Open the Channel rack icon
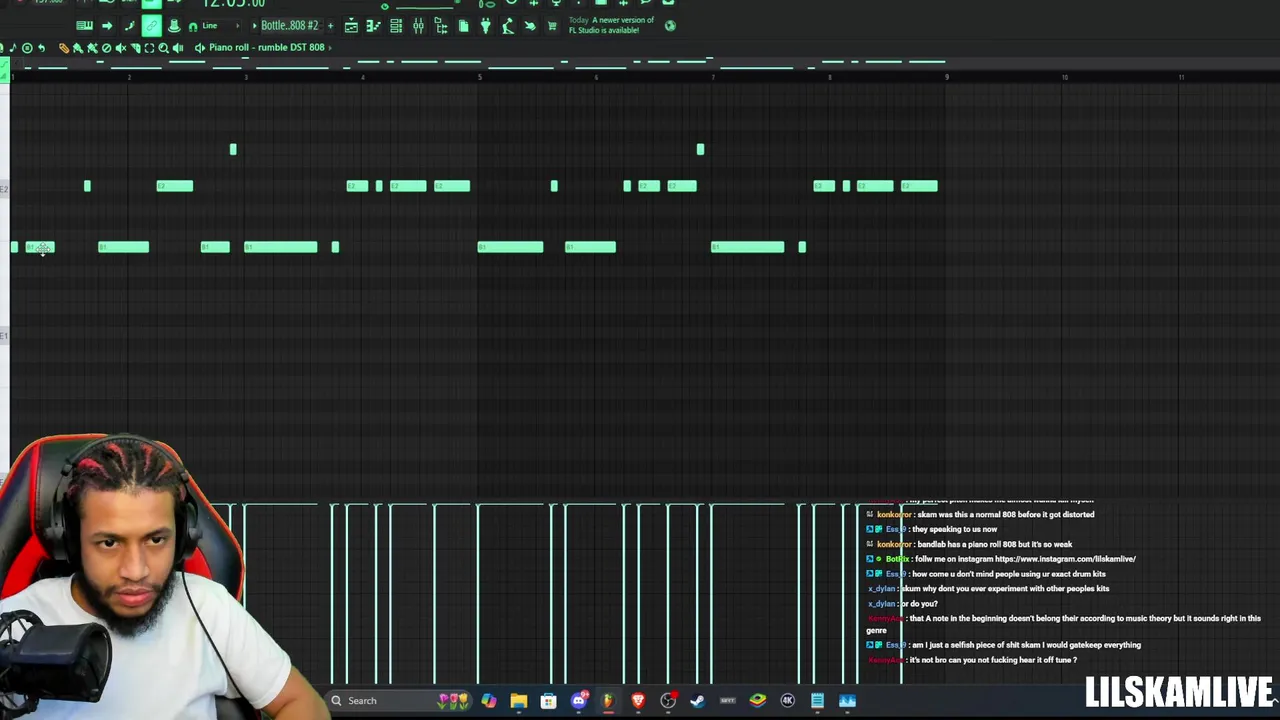1280x720 pixels. tap(396, 25)
